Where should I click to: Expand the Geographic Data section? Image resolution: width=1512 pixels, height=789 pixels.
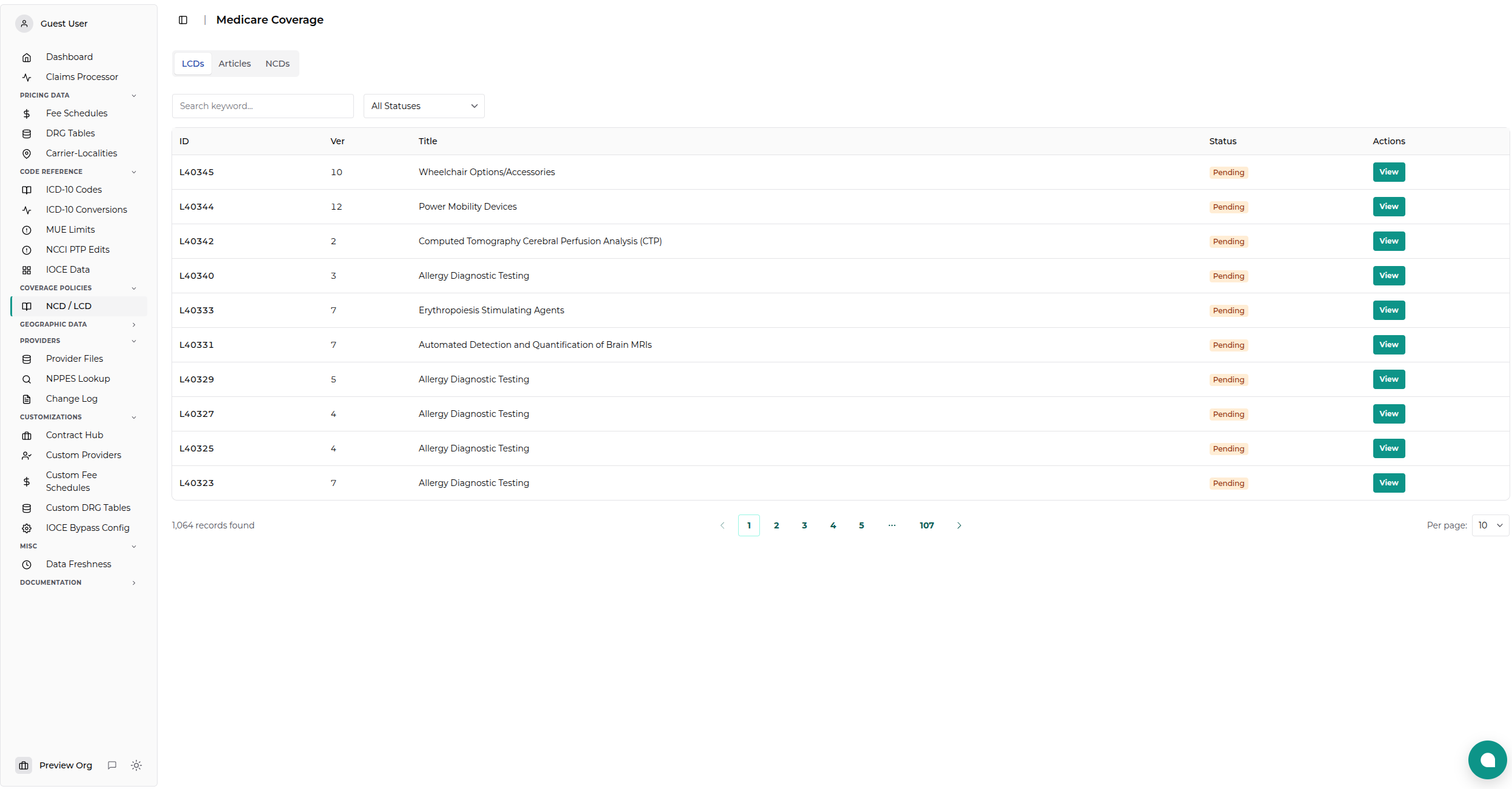point(134,325)
